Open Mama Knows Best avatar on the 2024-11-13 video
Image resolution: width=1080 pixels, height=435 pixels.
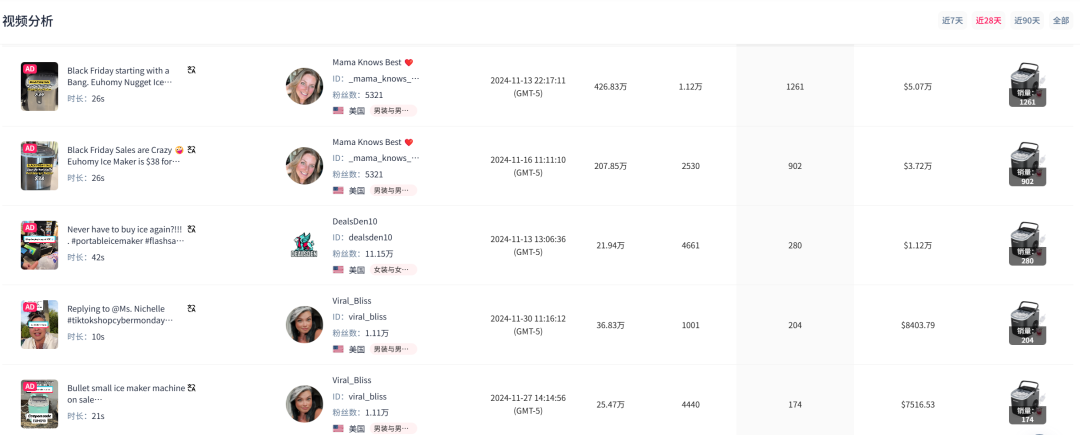coord(304,86)
